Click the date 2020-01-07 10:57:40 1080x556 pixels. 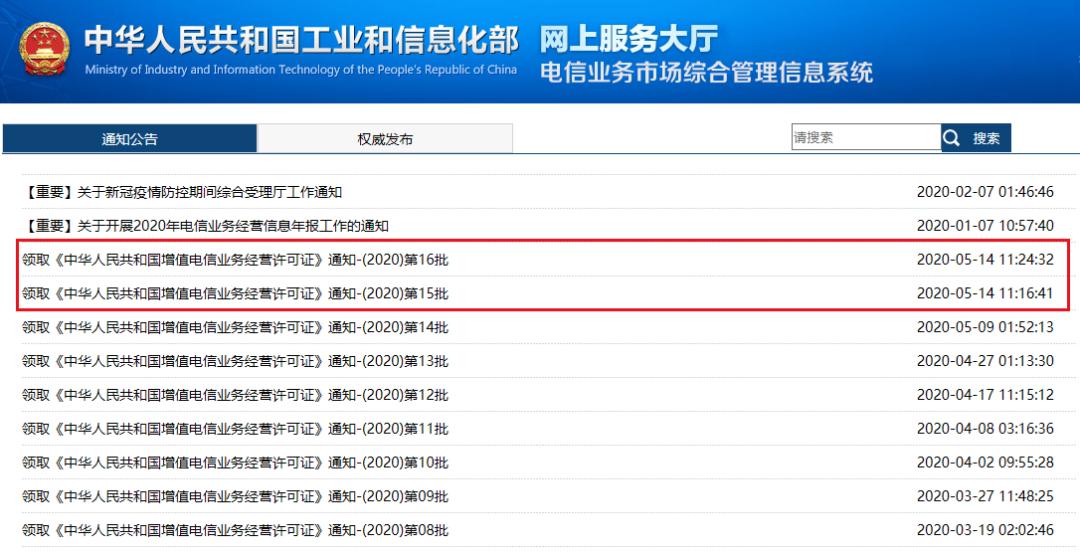tap(985, 225)
